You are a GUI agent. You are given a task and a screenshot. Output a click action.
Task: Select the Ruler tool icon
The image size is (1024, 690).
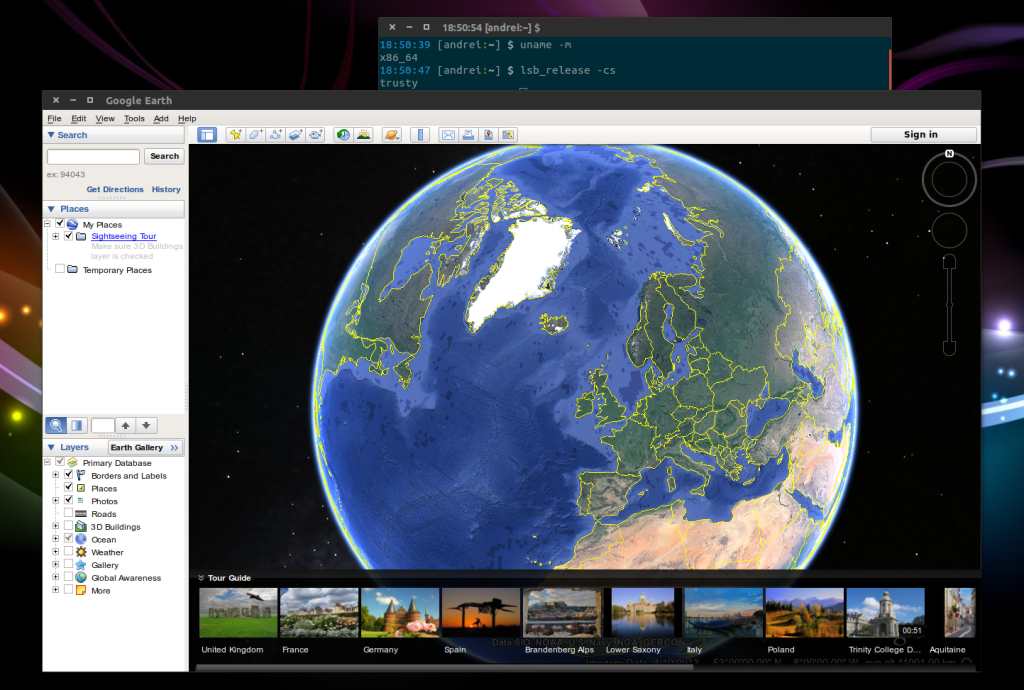click(x=420, y=134)
